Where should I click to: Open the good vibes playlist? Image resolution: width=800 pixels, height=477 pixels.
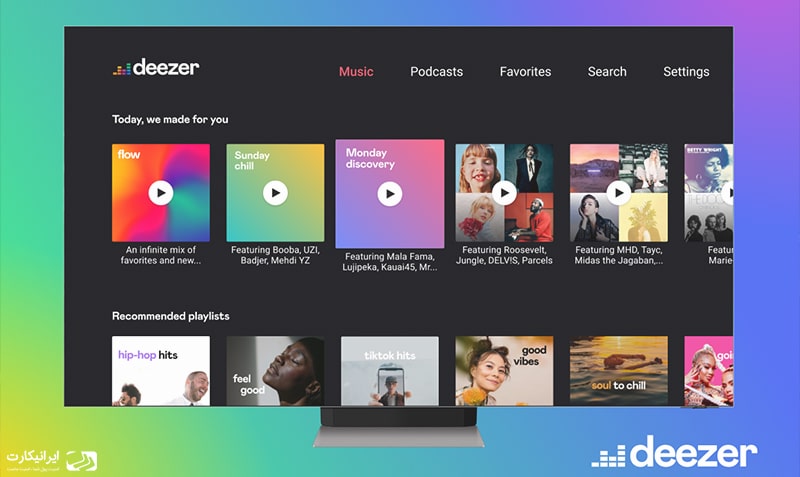coord(504,371)
